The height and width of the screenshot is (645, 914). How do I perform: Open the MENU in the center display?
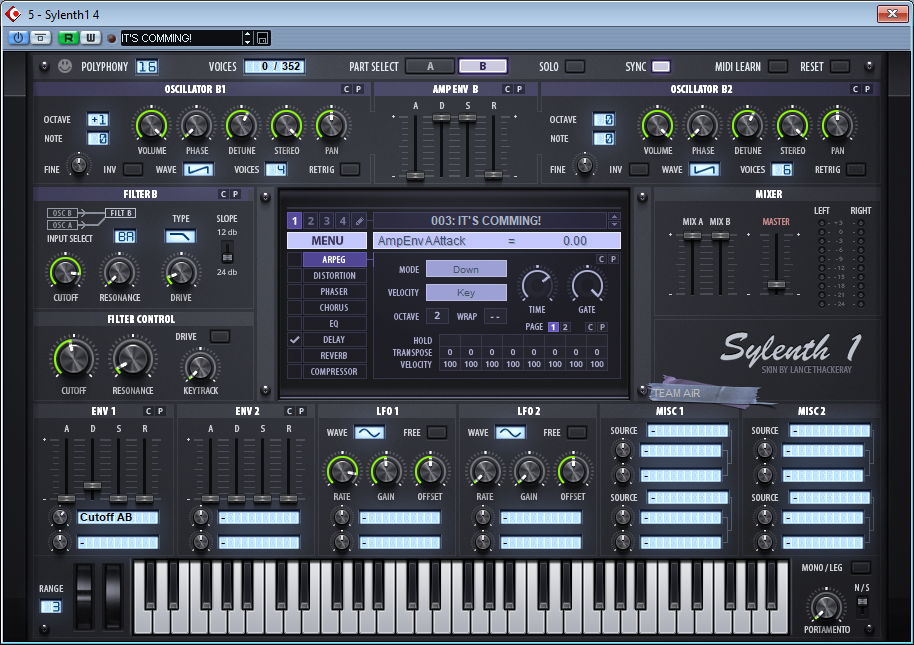tap(327, 241)
